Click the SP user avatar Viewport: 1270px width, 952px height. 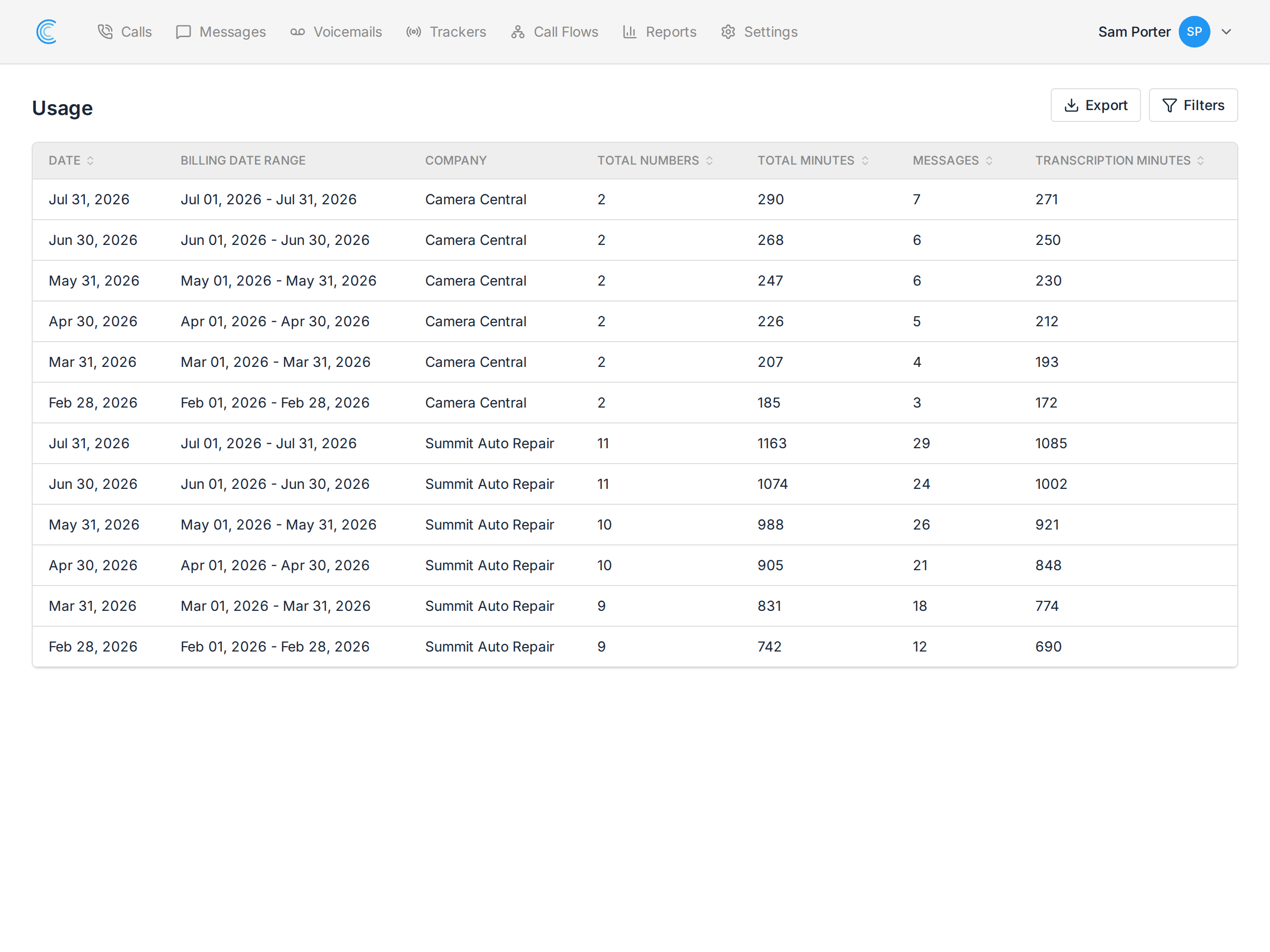[x=1194, y=32]
